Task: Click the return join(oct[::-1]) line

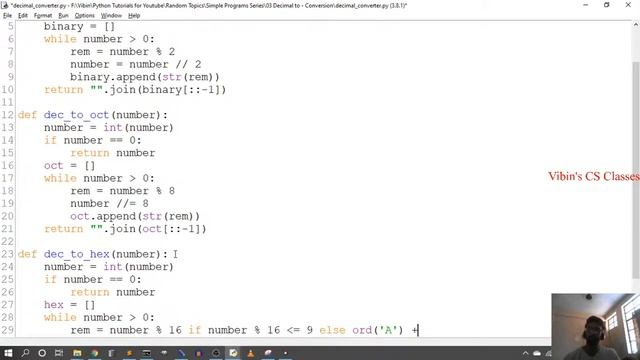Action: (125, 229)
